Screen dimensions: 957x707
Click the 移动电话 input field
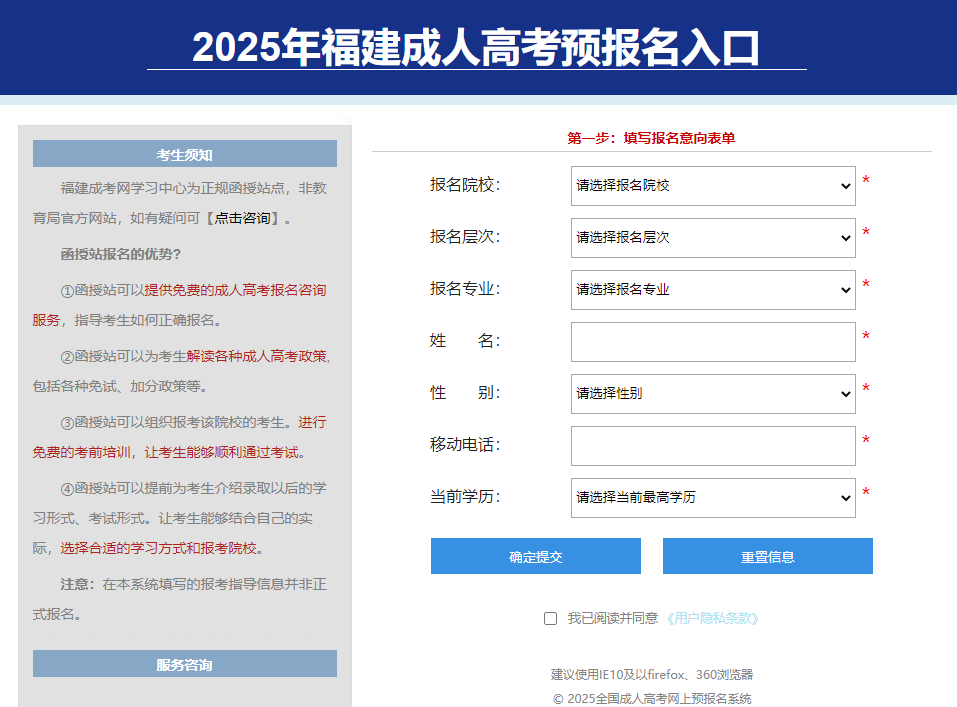[x=712, y=446]
